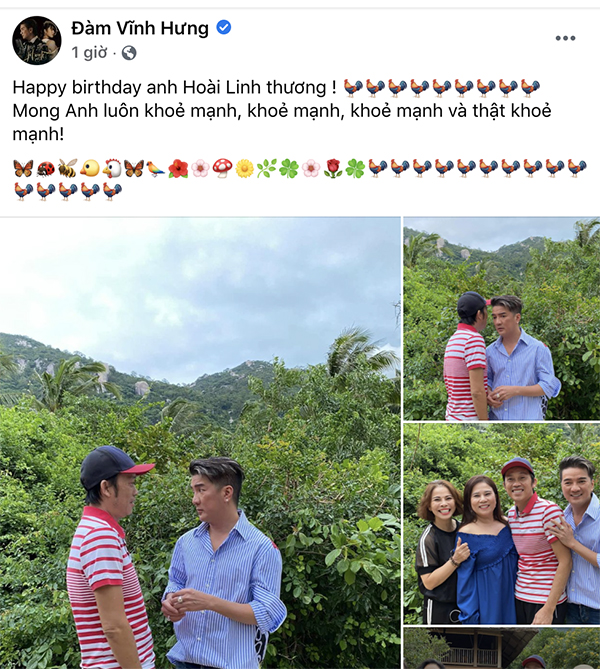Click the red rose emoji

click(x=333, y=168)
